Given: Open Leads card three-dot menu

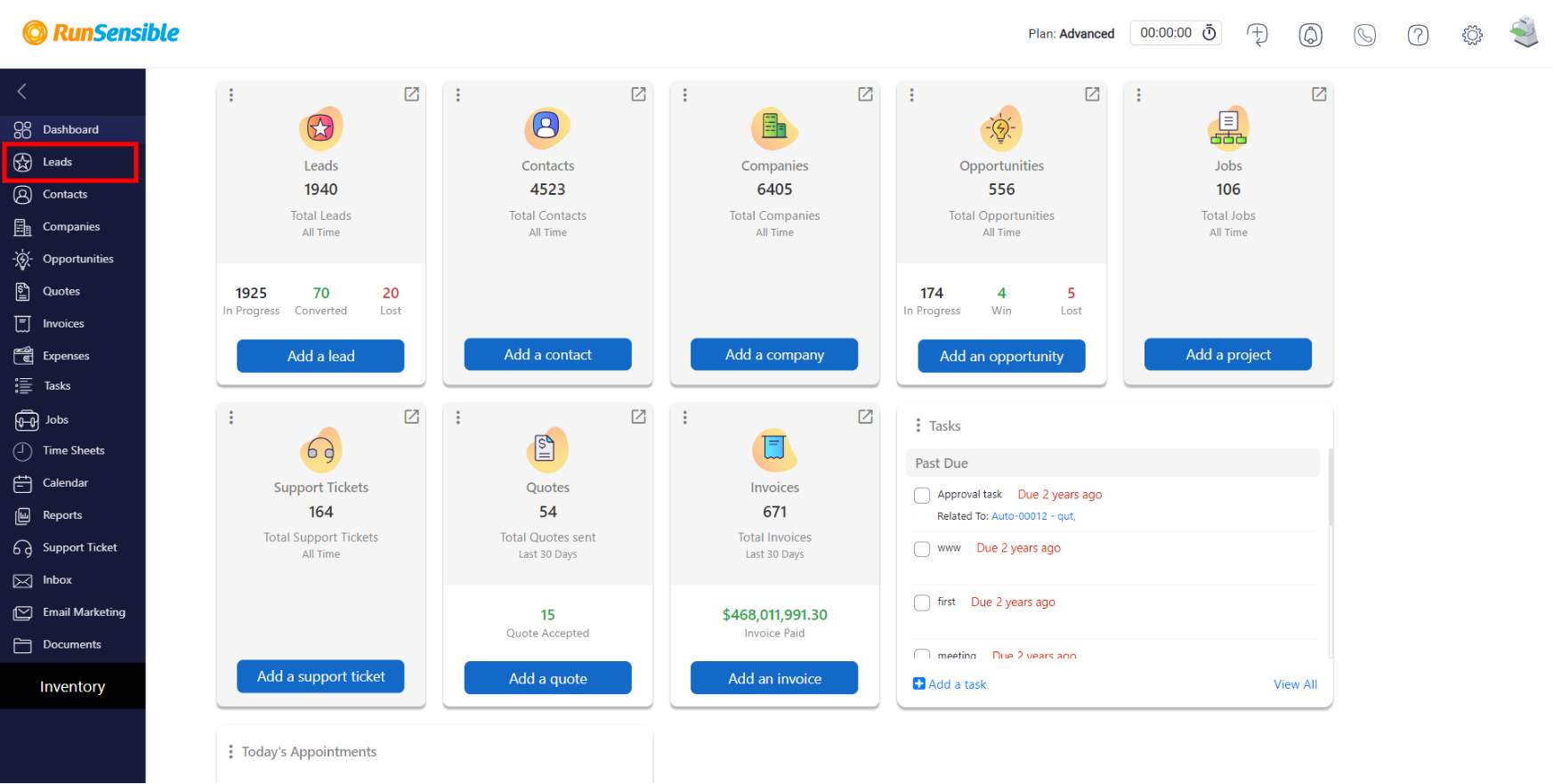Looking at the screenshot, I should coord(231,94).
